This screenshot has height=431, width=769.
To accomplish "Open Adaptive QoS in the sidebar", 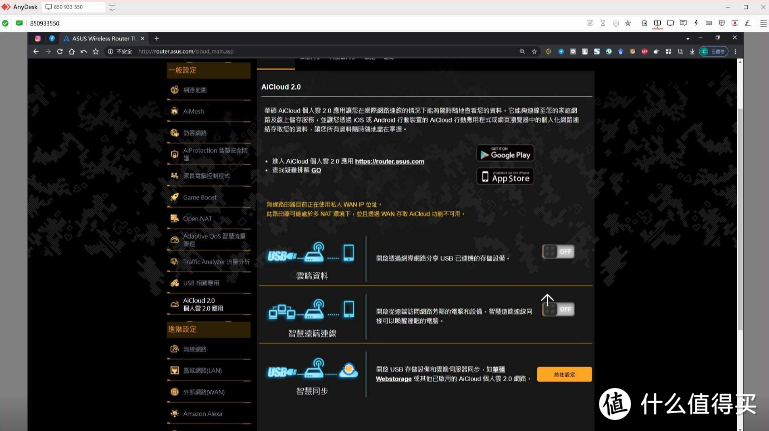I will click(208, 240).
